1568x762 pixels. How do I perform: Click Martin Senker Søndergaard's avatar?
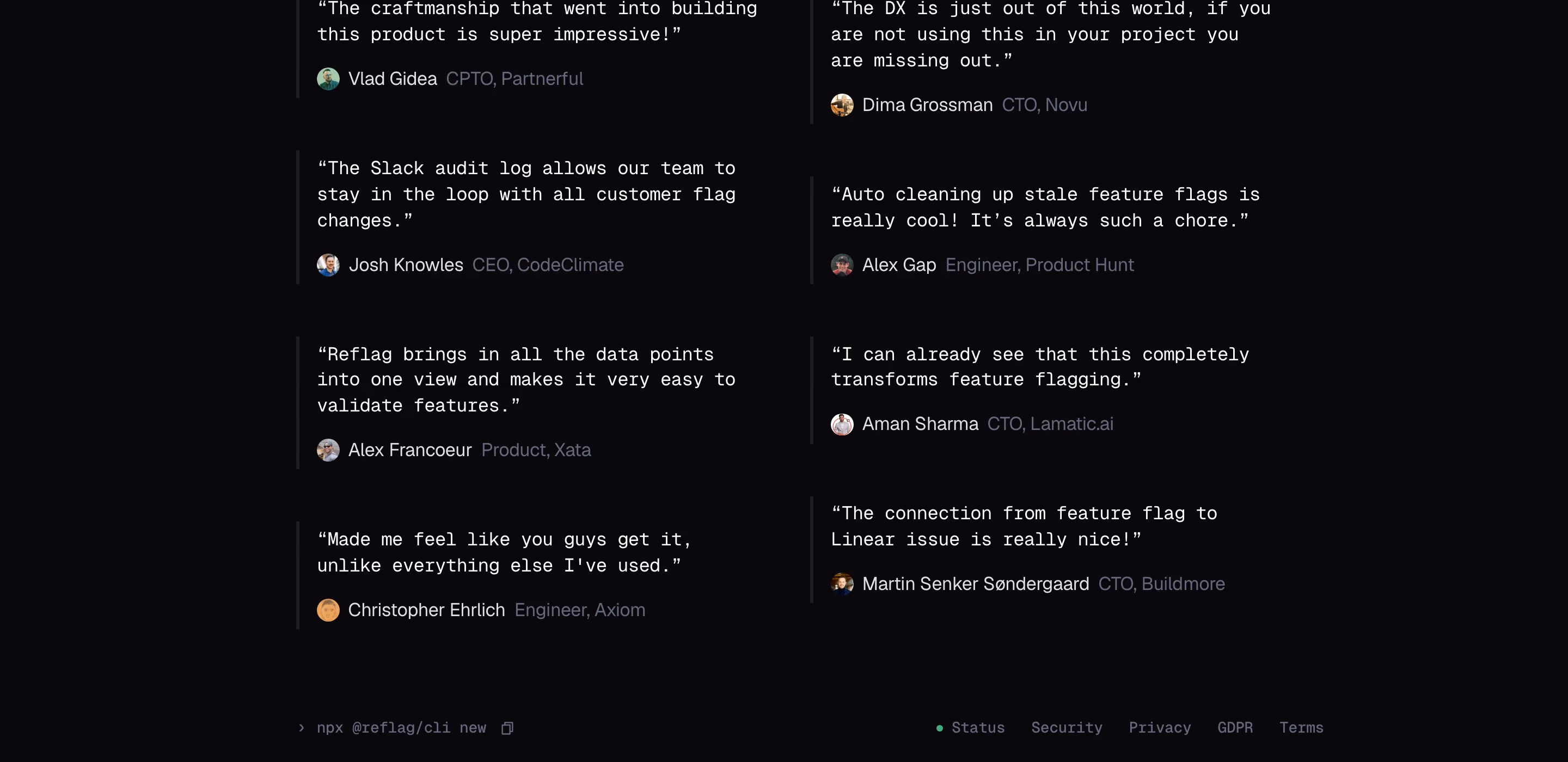[x=842, y=584]
